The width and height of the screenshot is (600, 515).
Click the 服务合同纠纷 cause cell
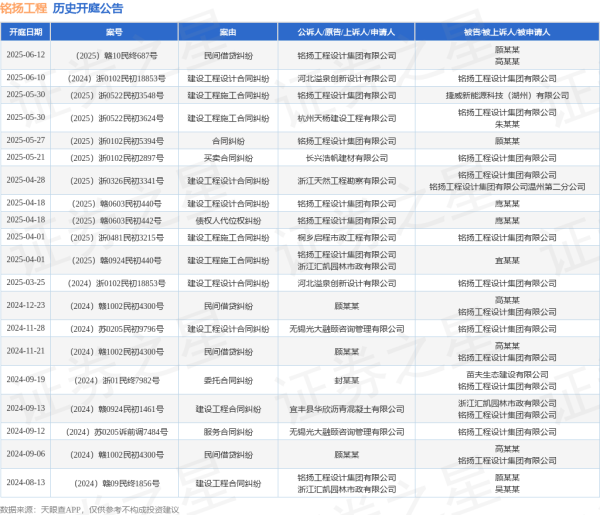(x=228, y=432)
